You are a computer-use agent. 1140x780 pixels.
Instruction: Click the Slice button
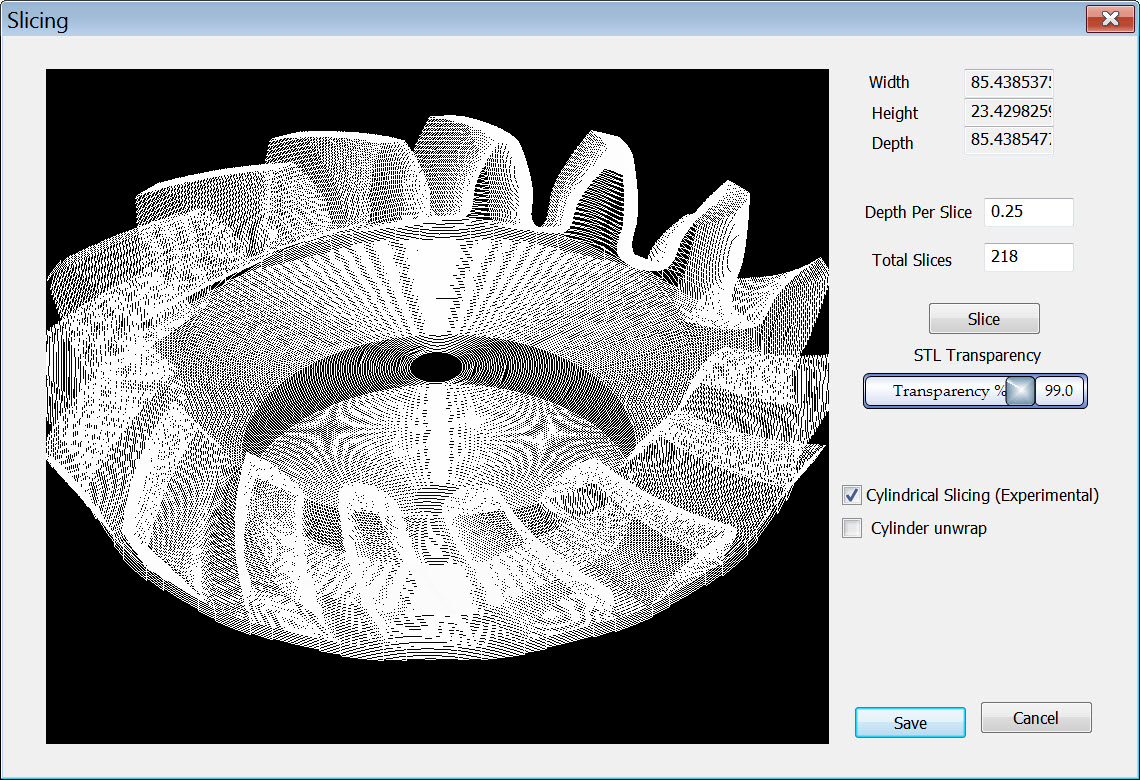[x=984, y=319]
